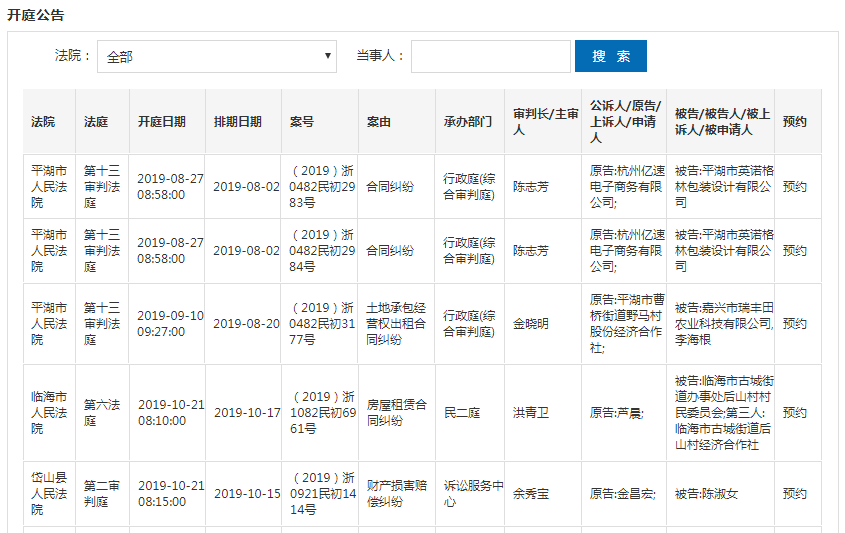Click 预约 for case 0482民初2984号
Image resolution: width=845 pixels, height=533 pixels.
[794, 251]
